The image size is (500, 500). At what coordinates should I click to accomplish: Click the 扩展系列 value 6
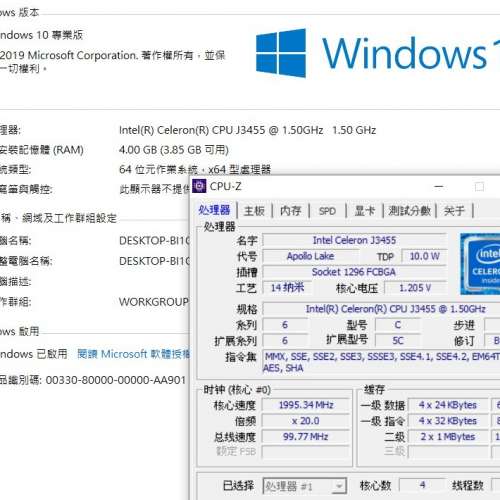pyautogui.click(x=285, y=340)
